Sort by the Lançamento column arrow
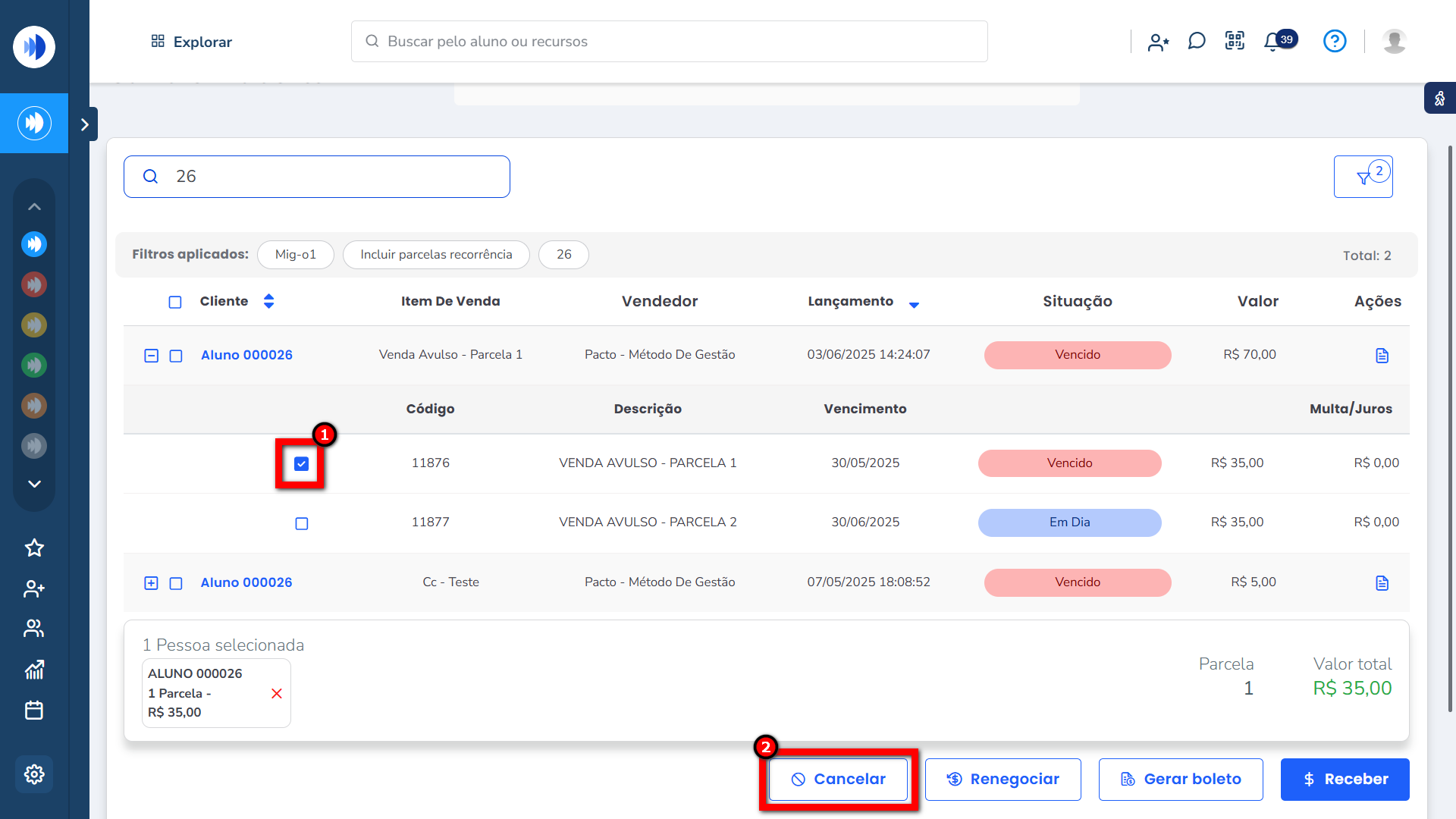Image resolution: width=1456 pixels, height=819 pixels. 914,304
